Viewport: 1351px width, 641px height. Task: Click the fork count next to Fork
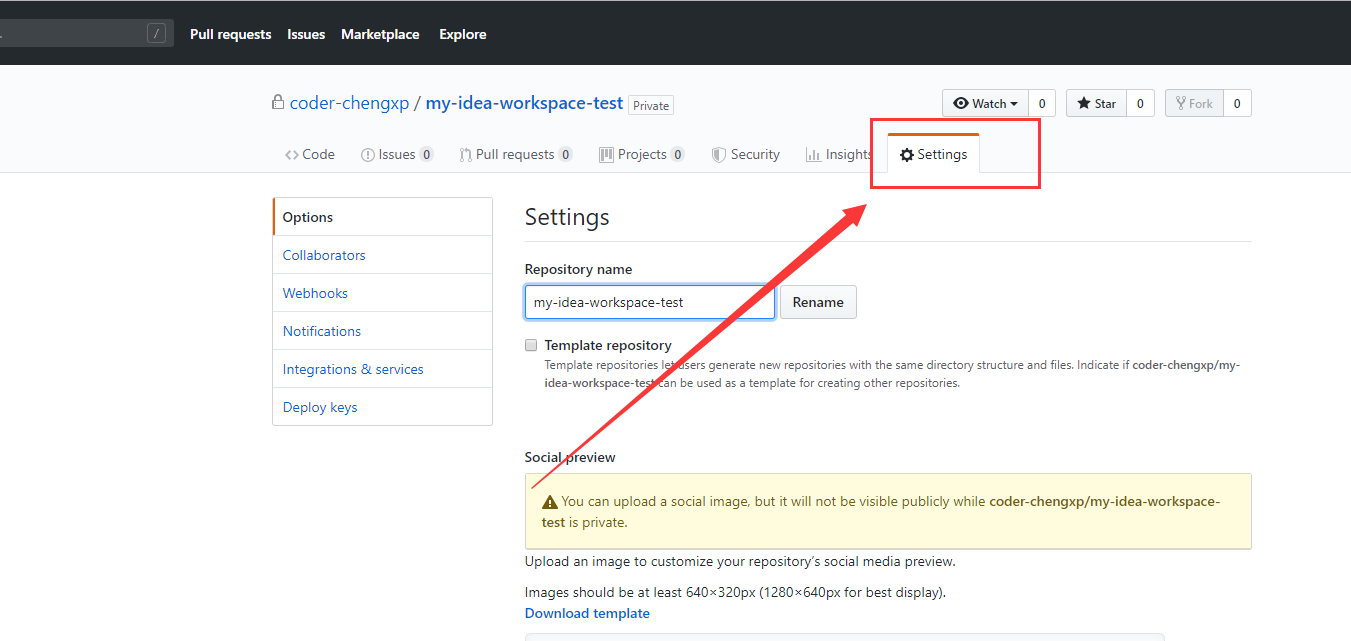click(1237, 103)
